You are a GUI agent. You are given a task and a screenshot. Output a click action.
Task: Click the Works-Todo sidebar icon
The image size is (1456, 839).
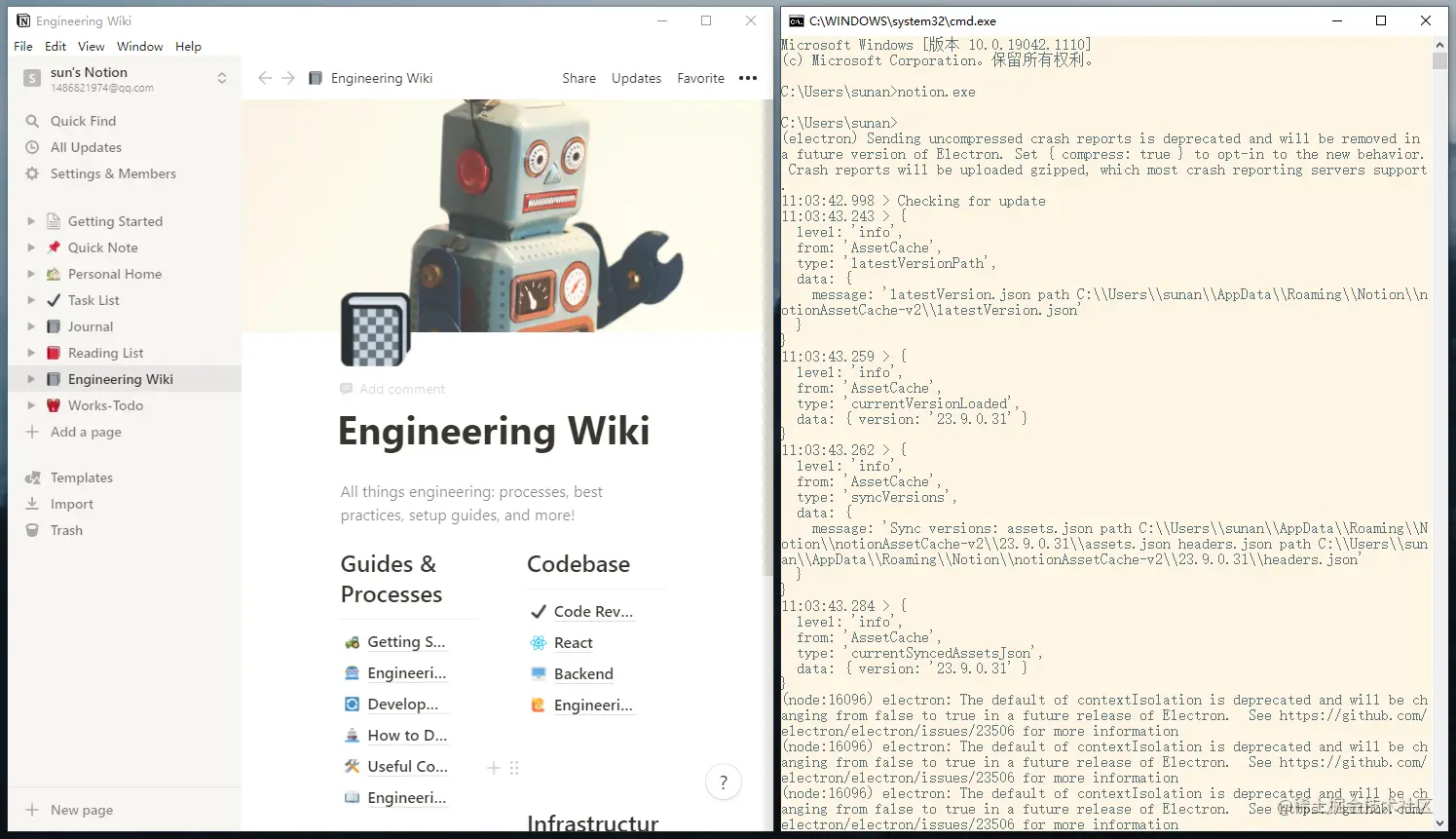[x=54, y=405]
